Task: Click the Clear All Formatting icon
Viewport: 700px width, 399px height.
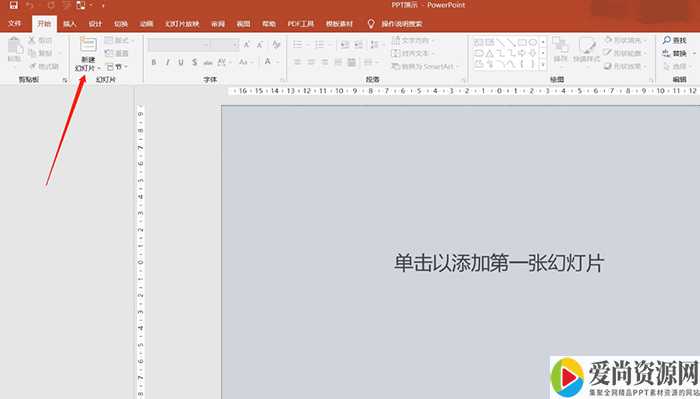Action: point(276,45)
